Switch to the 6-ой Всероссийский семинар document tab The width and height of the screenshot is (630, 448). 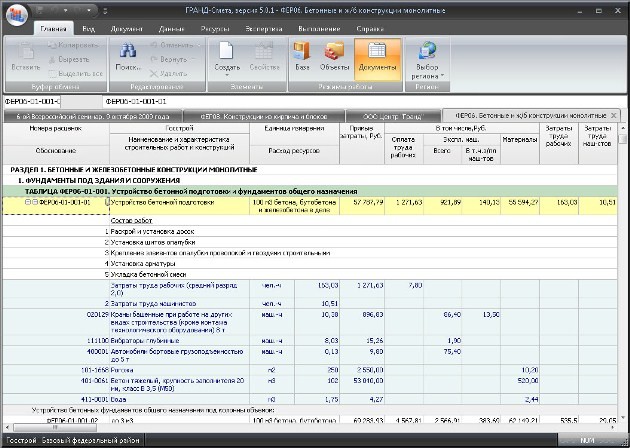(x=93, y=117)
